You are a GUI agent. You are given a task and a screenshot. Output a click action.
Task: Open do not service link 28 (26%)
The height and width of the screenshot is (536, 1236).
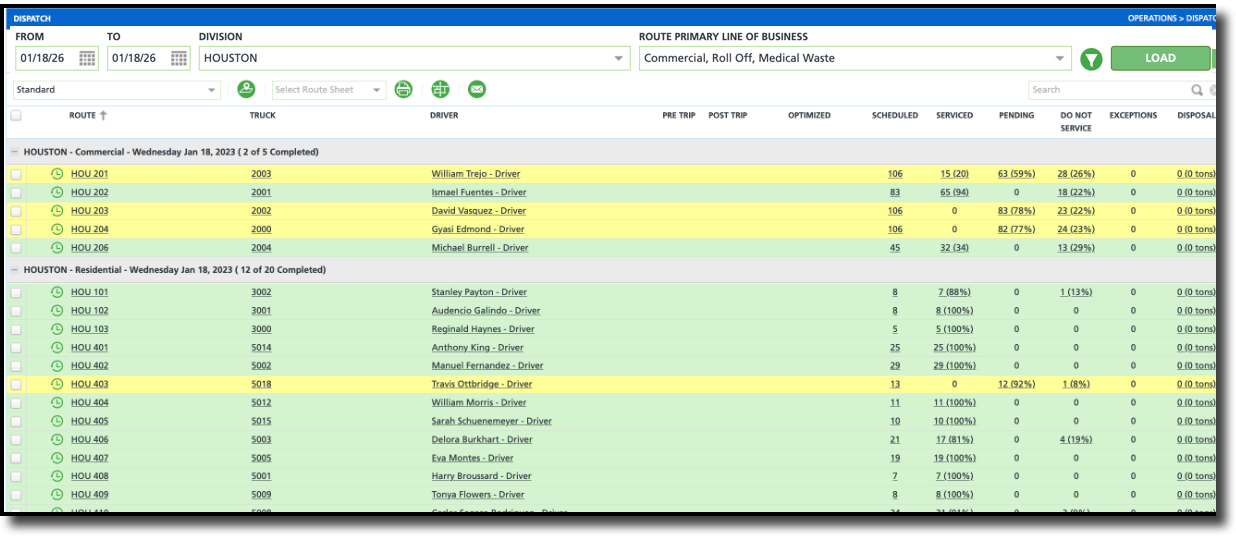pos(1076,174)
